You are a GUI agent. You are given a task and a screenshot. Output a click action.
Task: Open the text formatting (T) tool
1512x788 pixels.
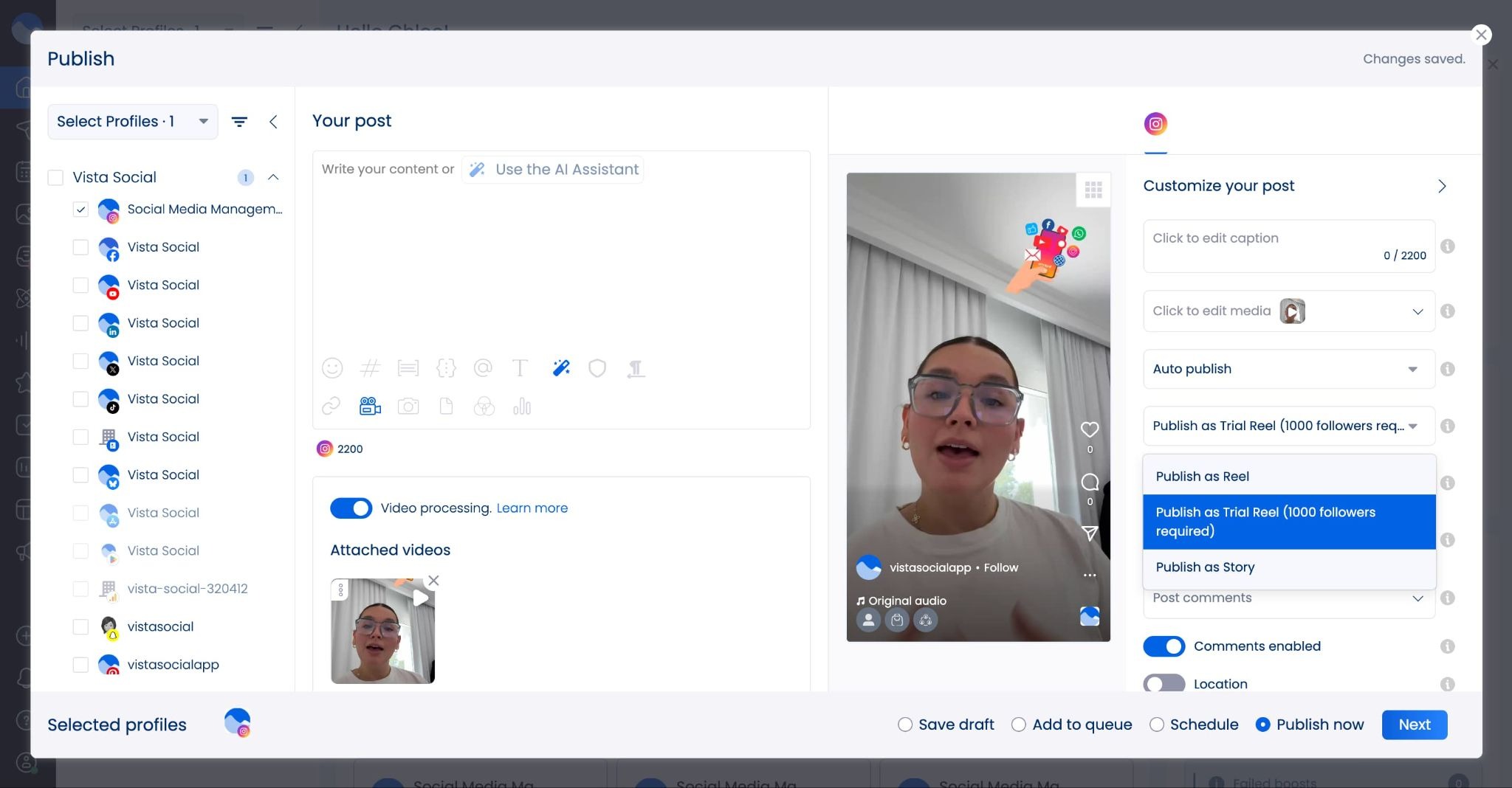pyautogui.click(x=520, y=367)
